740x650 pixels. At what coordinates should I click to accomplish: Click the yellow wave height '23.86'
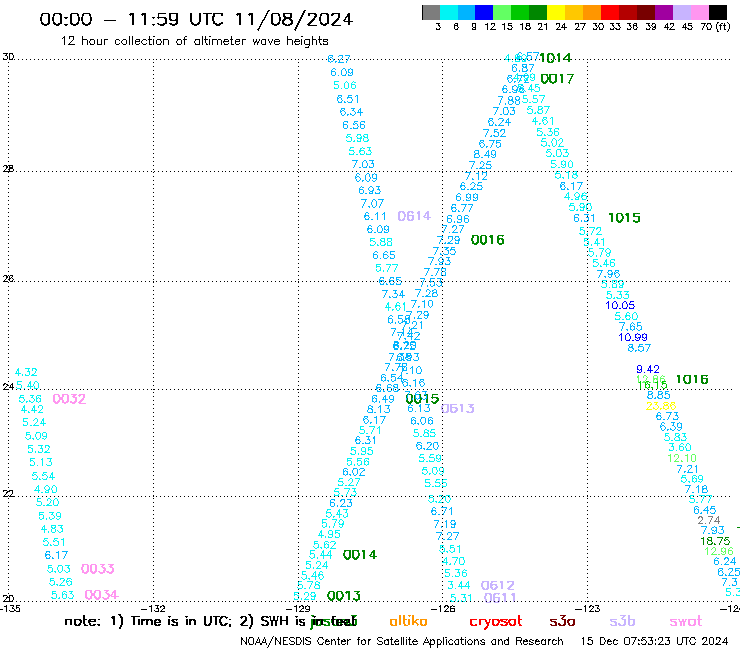[x=661, y=406]
